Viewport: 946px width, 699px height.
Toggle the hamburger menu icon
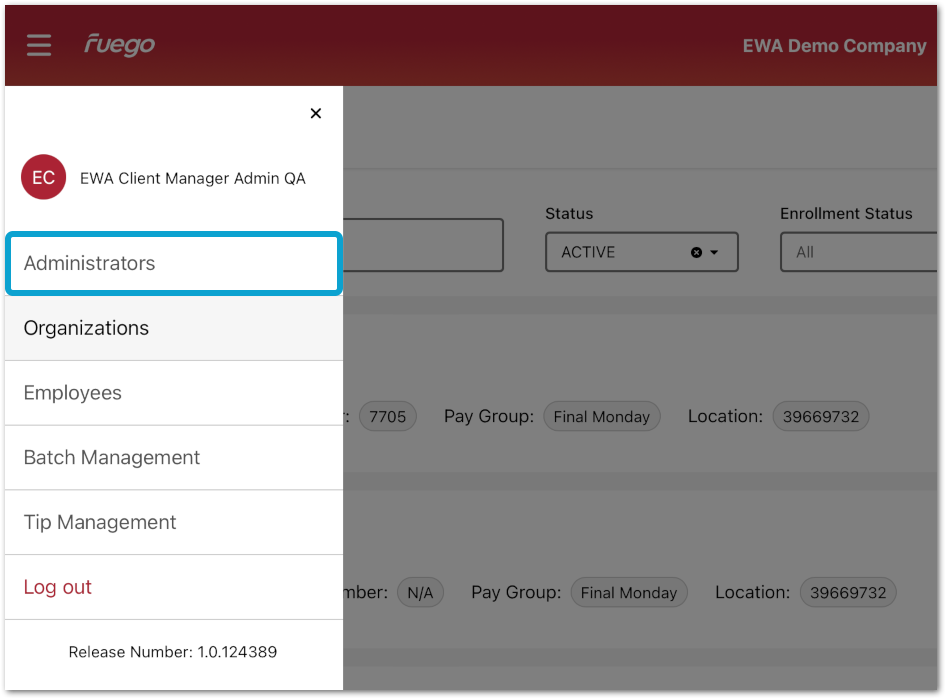[x=39, y=45]
